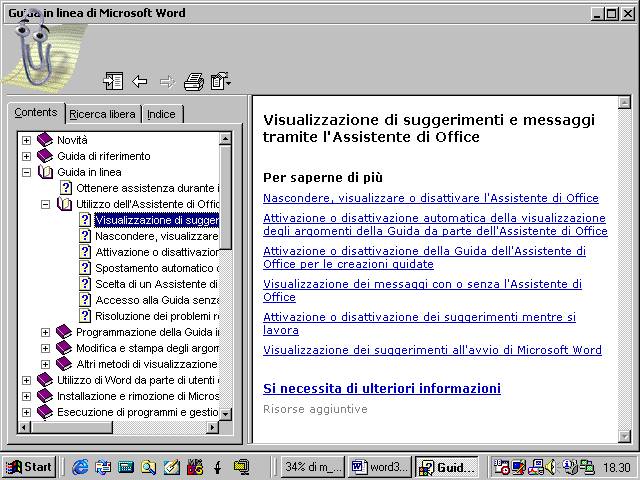640x480 pixels.
Task: Open Attivazione o disattivazione topic in tree
Action: point(157,252)
